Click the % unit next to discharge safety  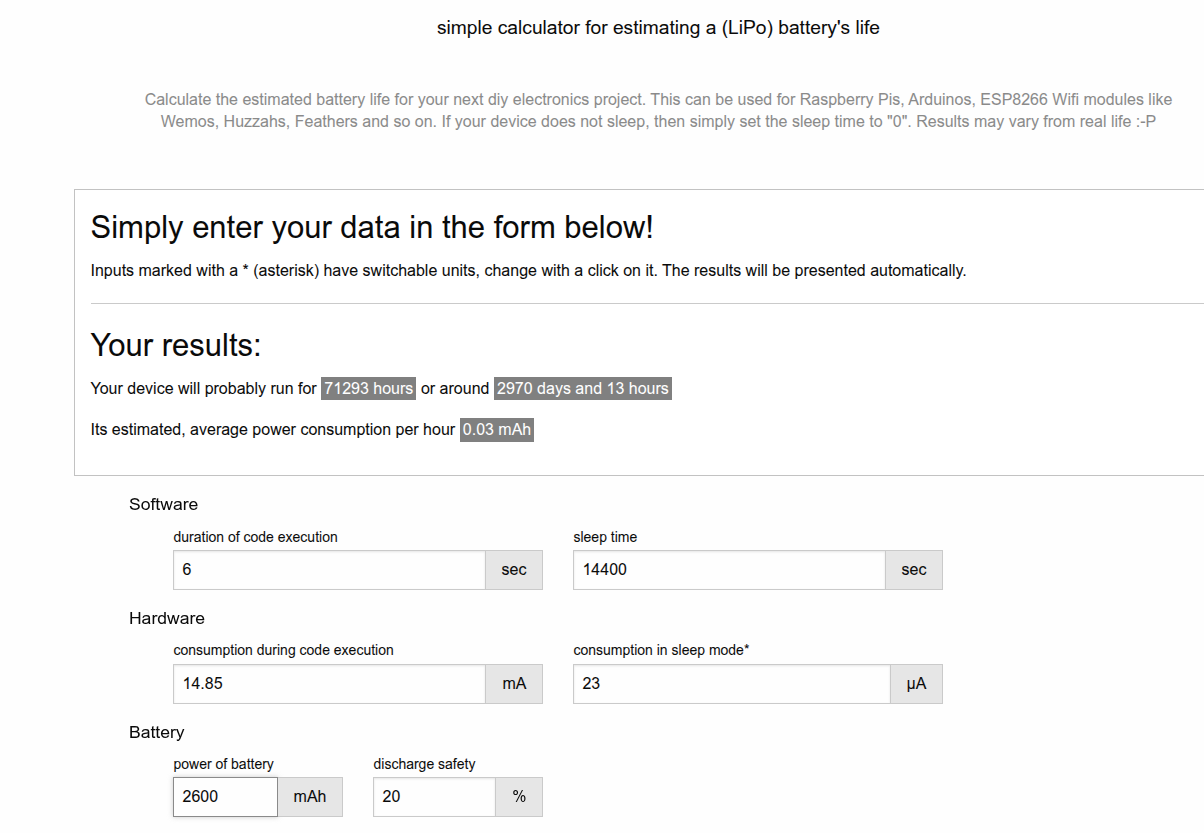click(x=519, y=797)
